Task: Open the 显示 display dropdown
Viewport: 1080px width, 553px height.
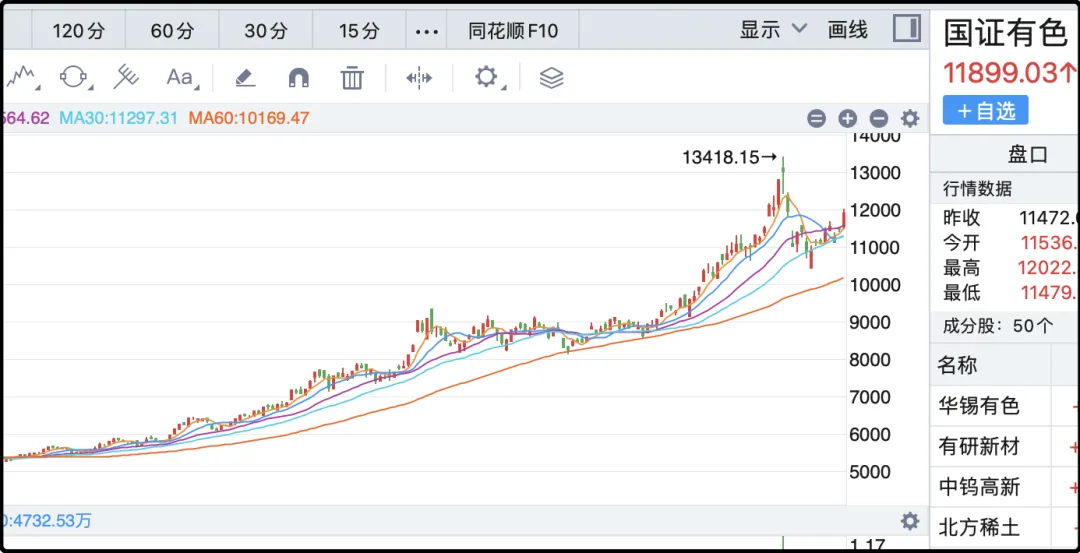Action: pos(772,30)
